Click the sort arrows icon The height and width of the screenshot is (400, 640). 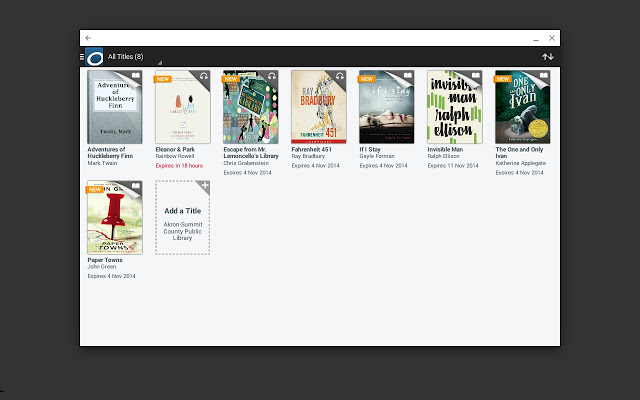548,57
